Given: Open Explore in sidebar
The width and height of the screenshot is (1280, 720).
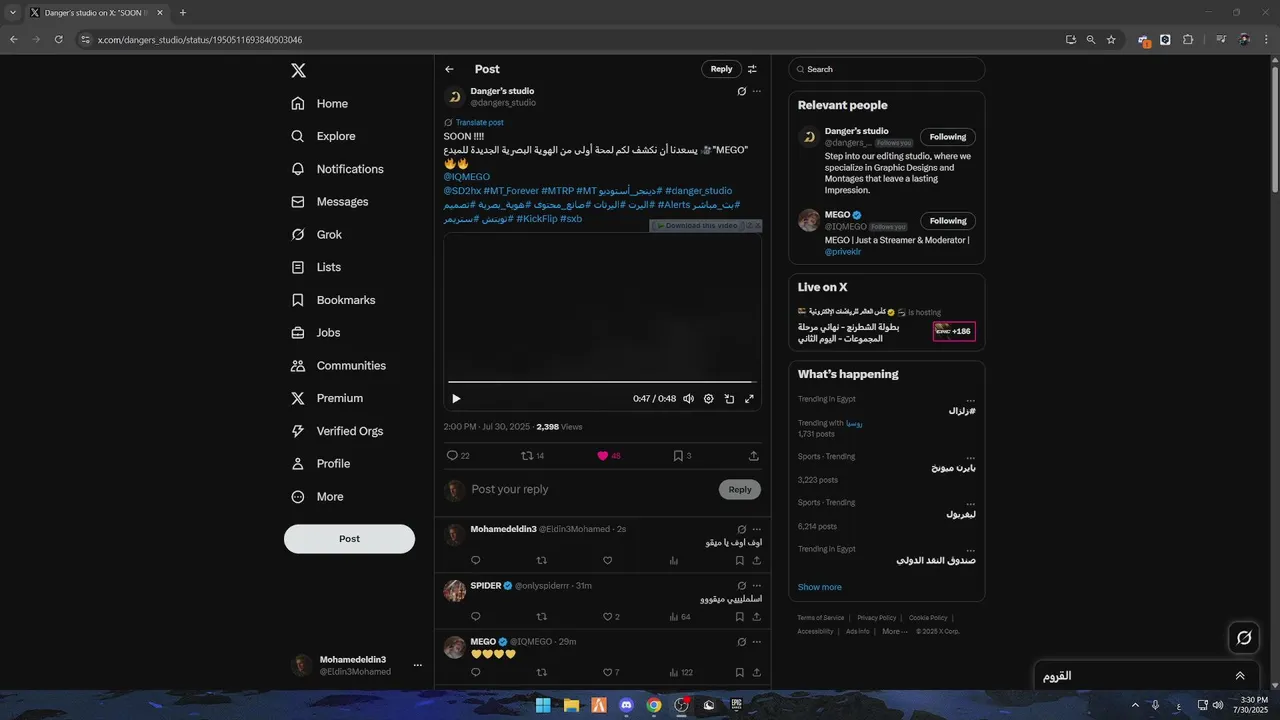Looking at the screenshot, I should (x=323, y=136).
